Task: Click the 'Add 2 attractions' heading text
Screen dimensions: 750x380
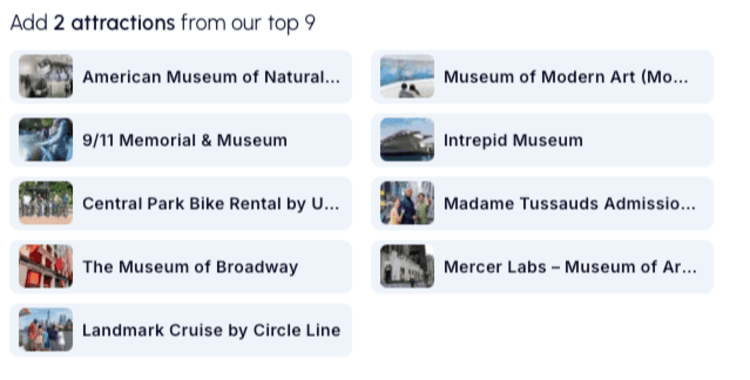Action: (x=93, y=22)
